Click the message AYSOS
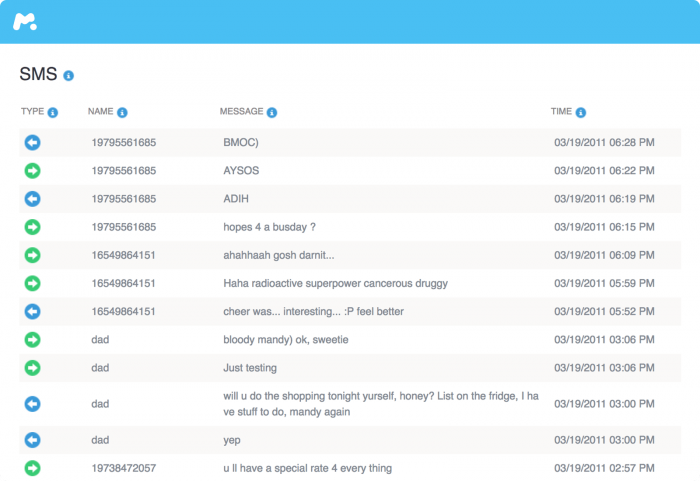Image resolution: width=700 pixels, height=481 pixels. 241,171
